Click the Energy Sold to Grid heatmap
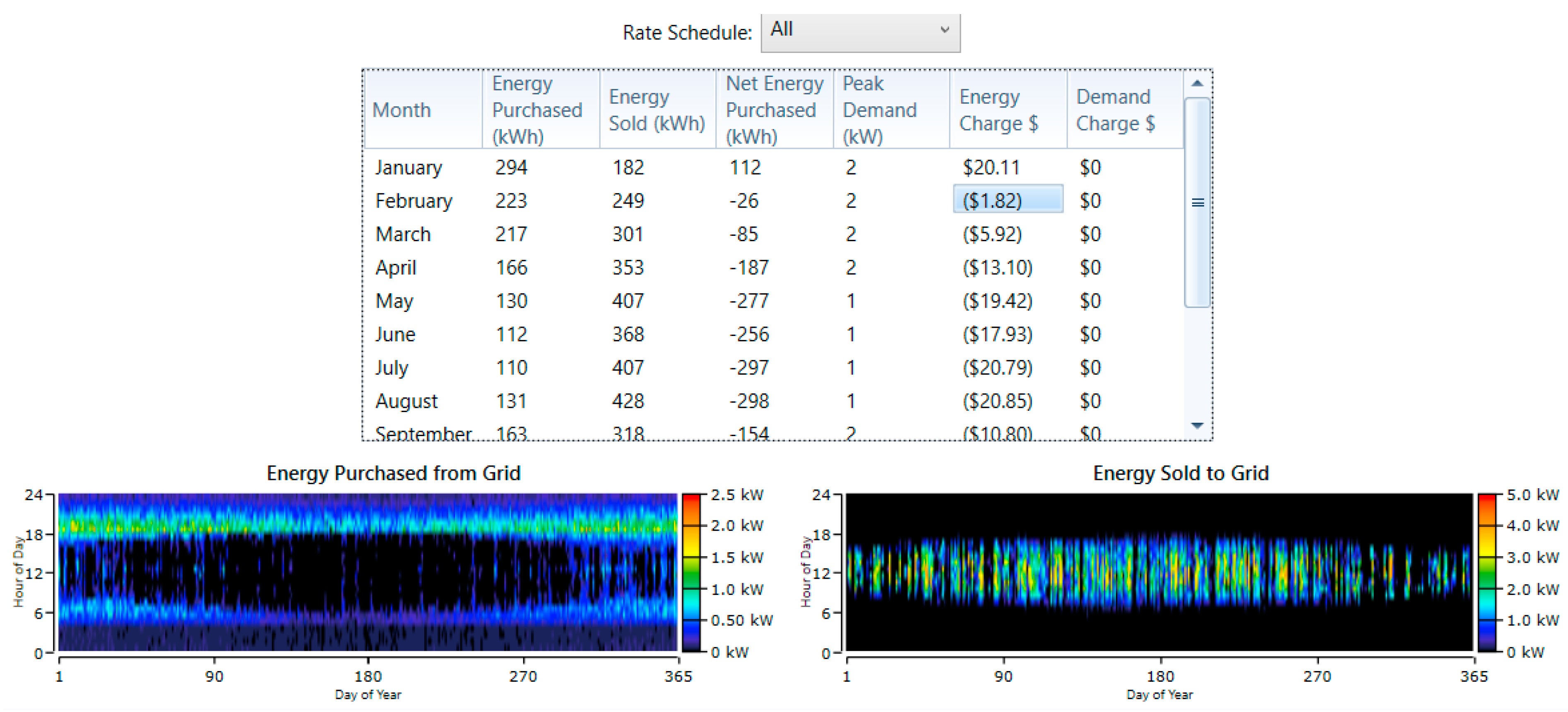Image resolution: width=1568 pixels, height=712 pixels. (x=1158, y=572)
